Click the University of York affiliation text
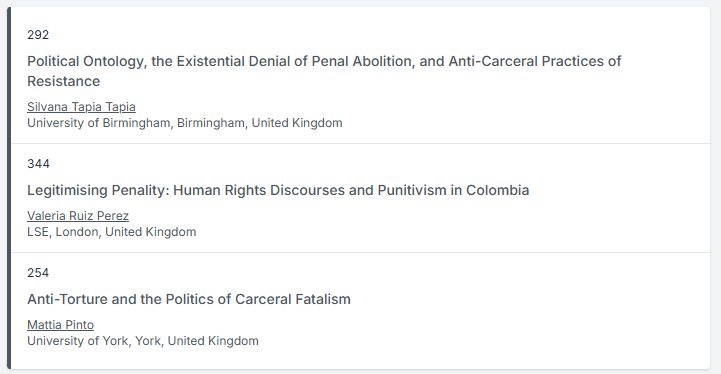Screen dimensions: 721x374 tap(143, 341)
